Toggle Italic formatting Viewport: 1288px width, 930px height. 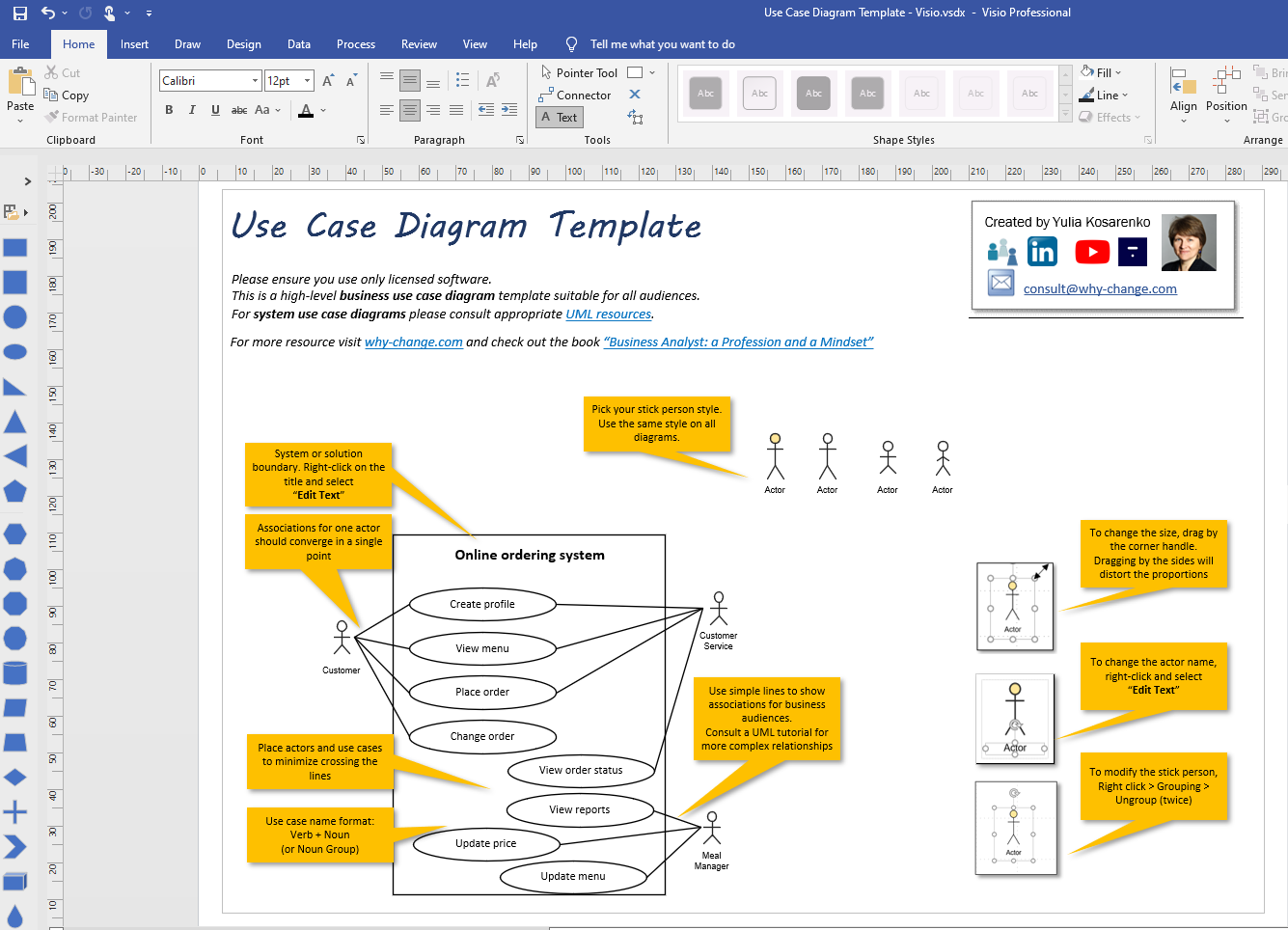pyautogui.click(x=192, y=110)
